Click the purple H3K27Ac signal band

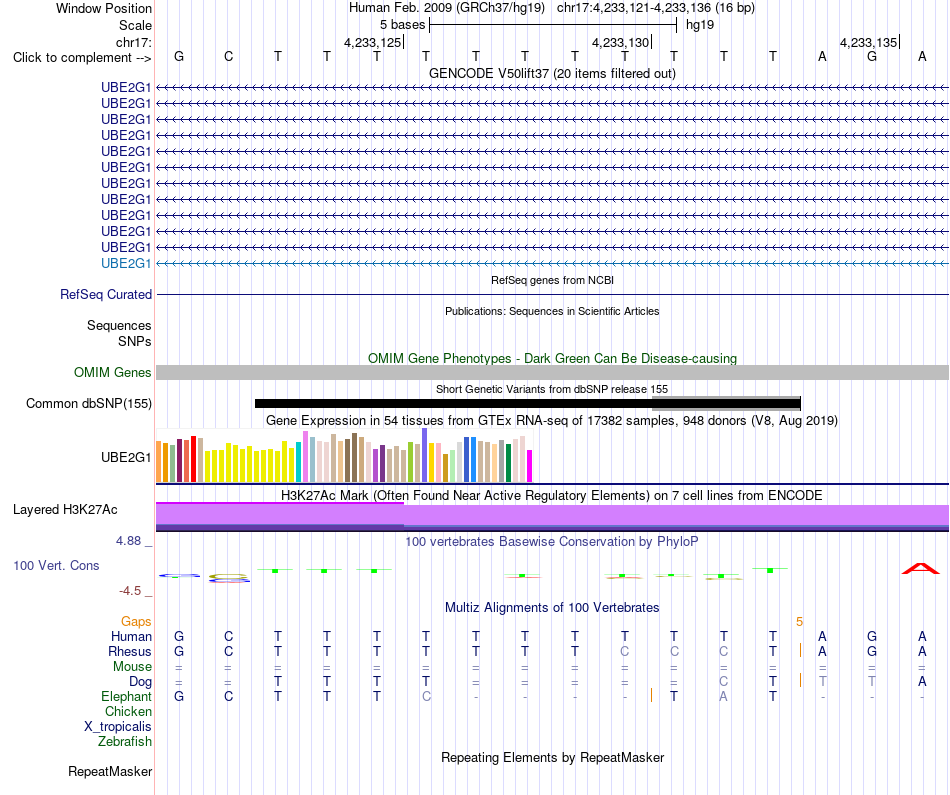(552, 516)
